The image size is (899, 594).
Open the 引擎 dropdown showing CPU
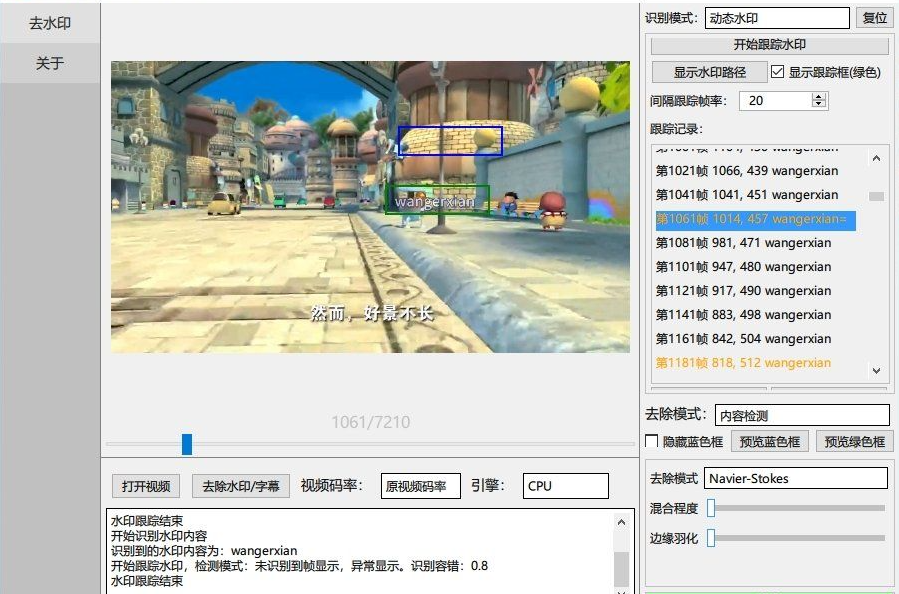[565, 486]
